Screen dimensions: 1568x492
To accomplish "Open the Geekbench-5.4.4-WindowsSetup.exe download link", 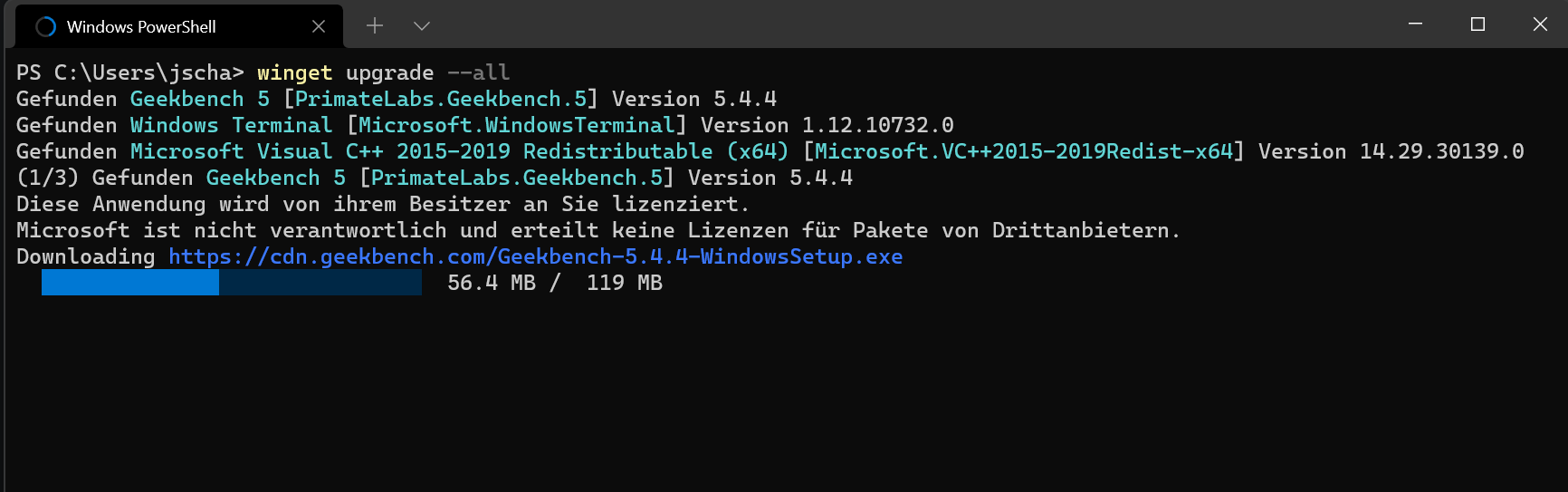I will pos(535,256).
